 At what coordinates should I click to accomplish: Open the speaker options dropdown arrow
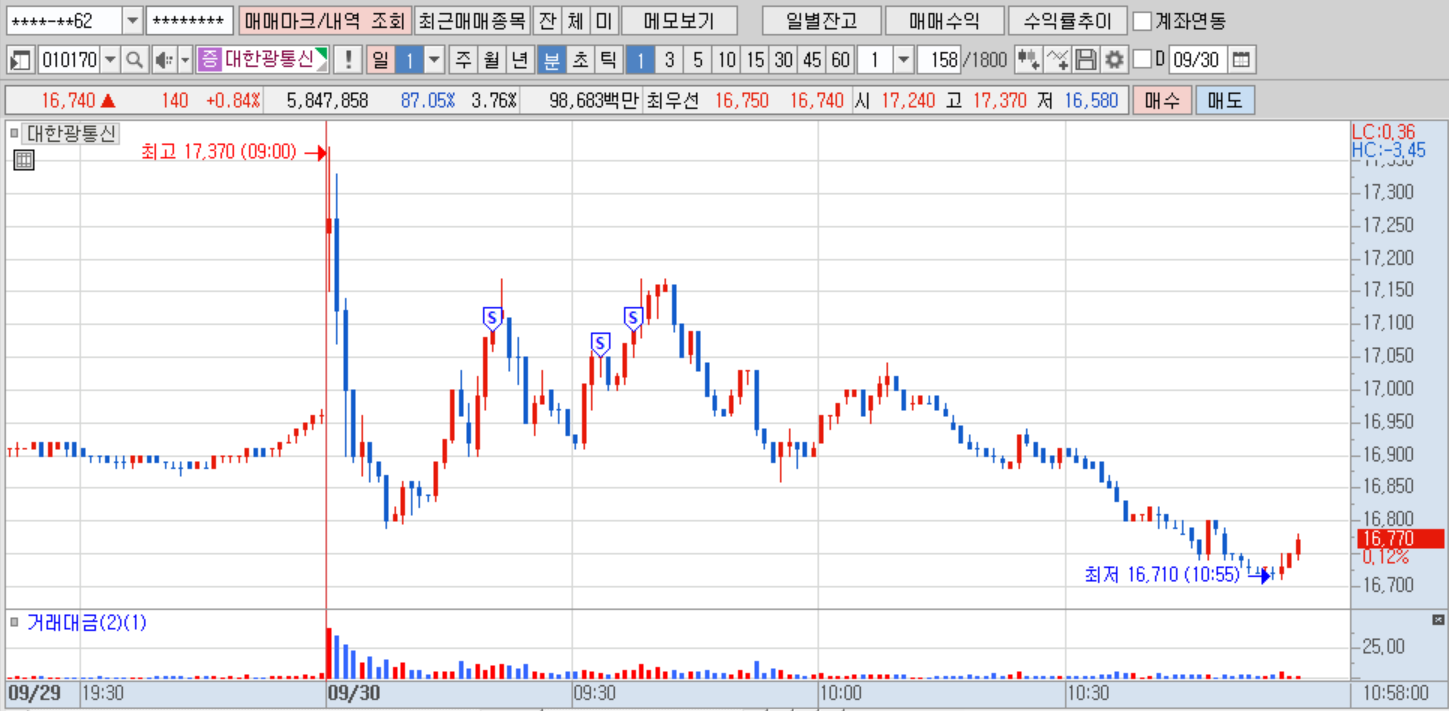tap(185, 60)
